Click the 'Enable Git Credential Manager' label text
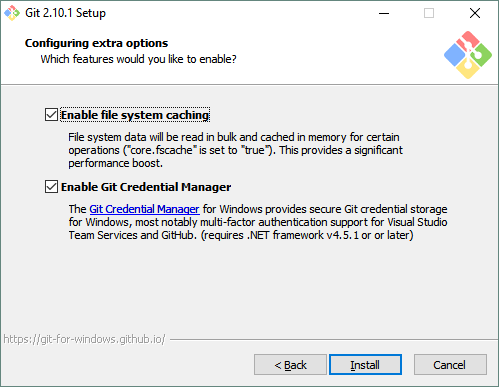The height and width of the screenshot is (387, 499). (146, 187)
